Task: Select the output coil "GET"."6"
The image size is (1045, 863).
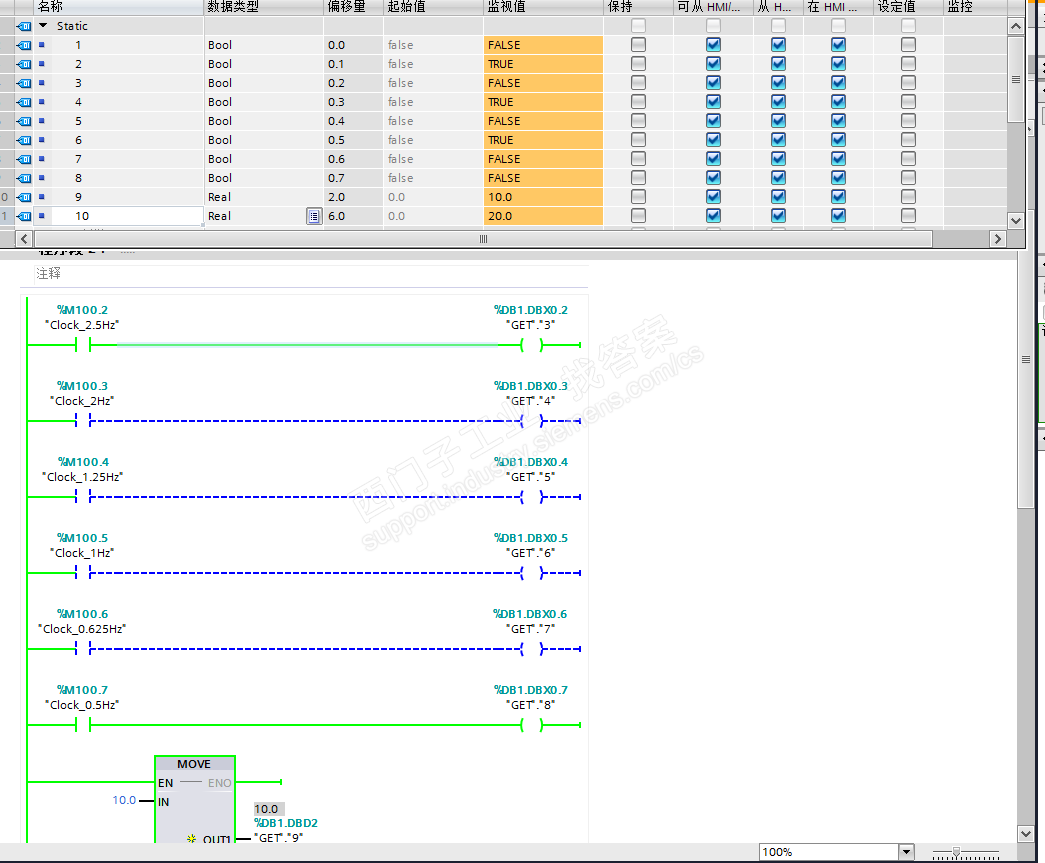Action: coord(532,572)
